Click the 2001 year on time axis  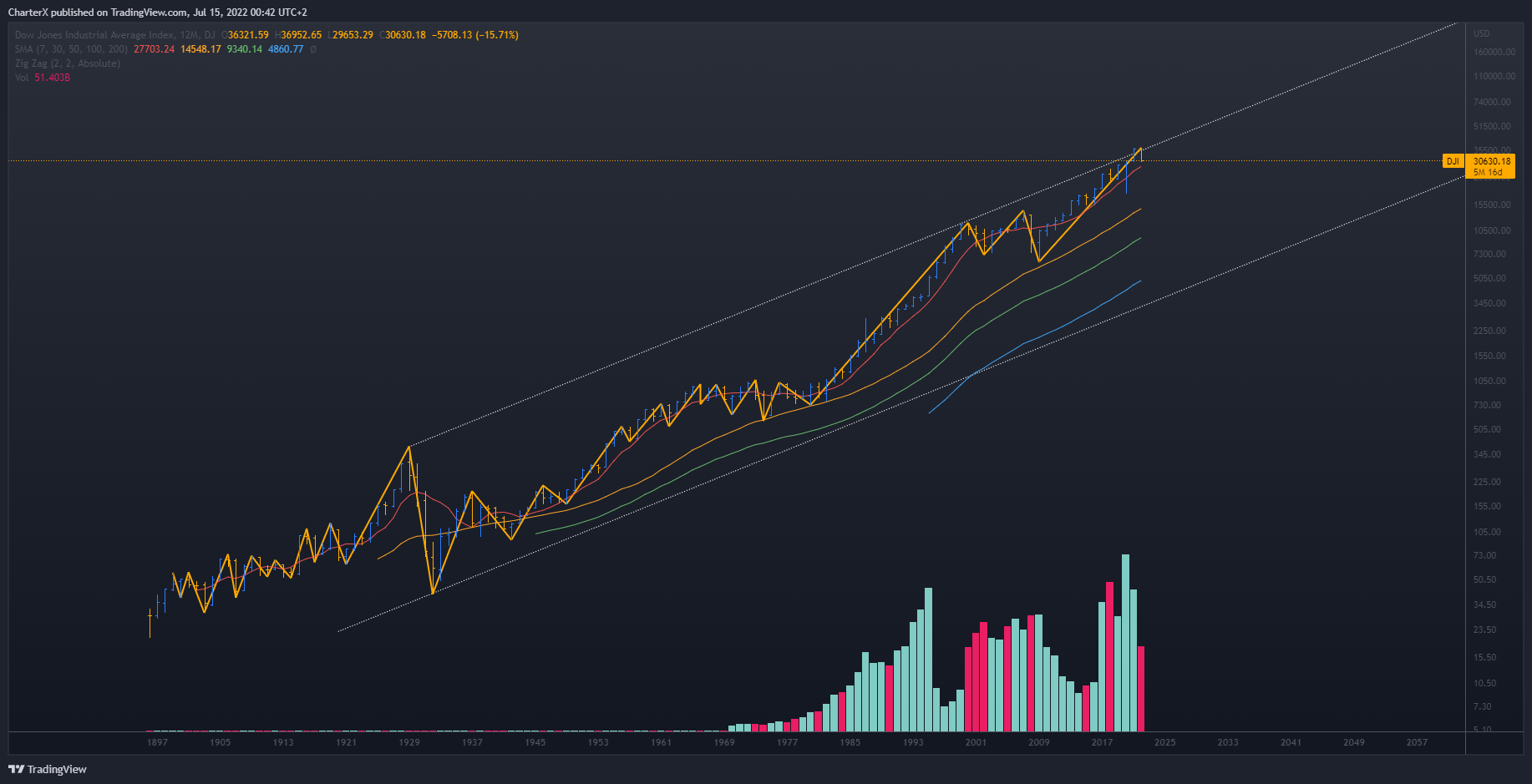coord(976,742)
